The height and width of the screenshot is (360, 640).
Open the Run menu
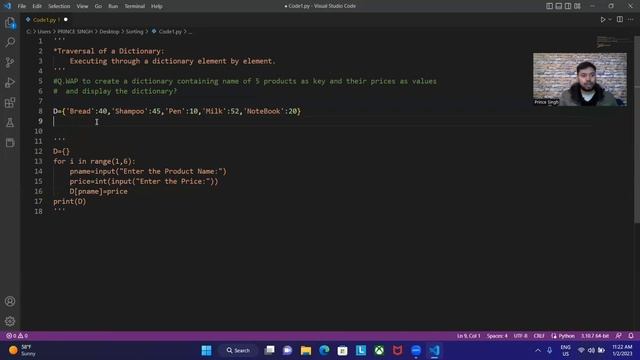tap(113, 6)
